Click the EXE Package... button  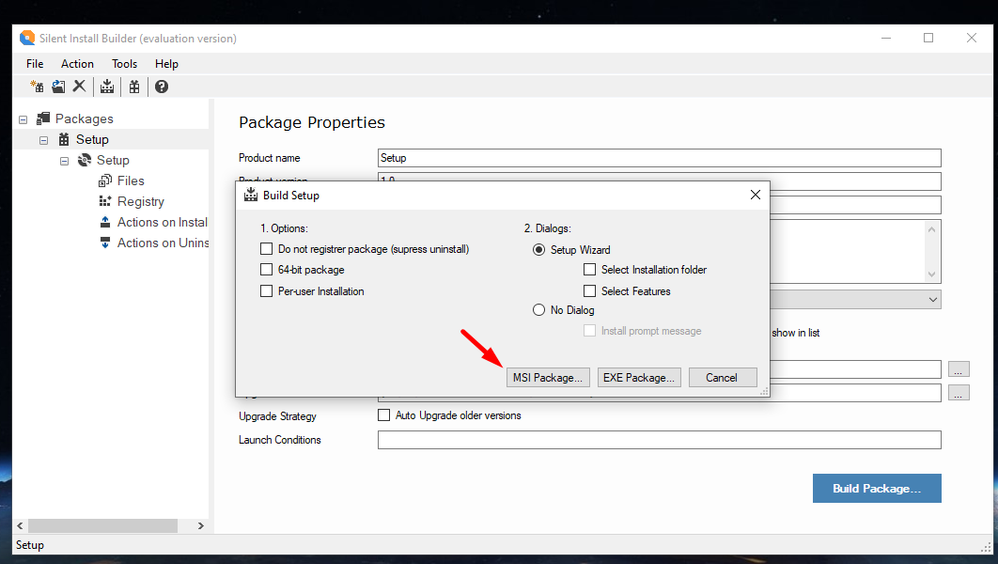pos(639,377)
